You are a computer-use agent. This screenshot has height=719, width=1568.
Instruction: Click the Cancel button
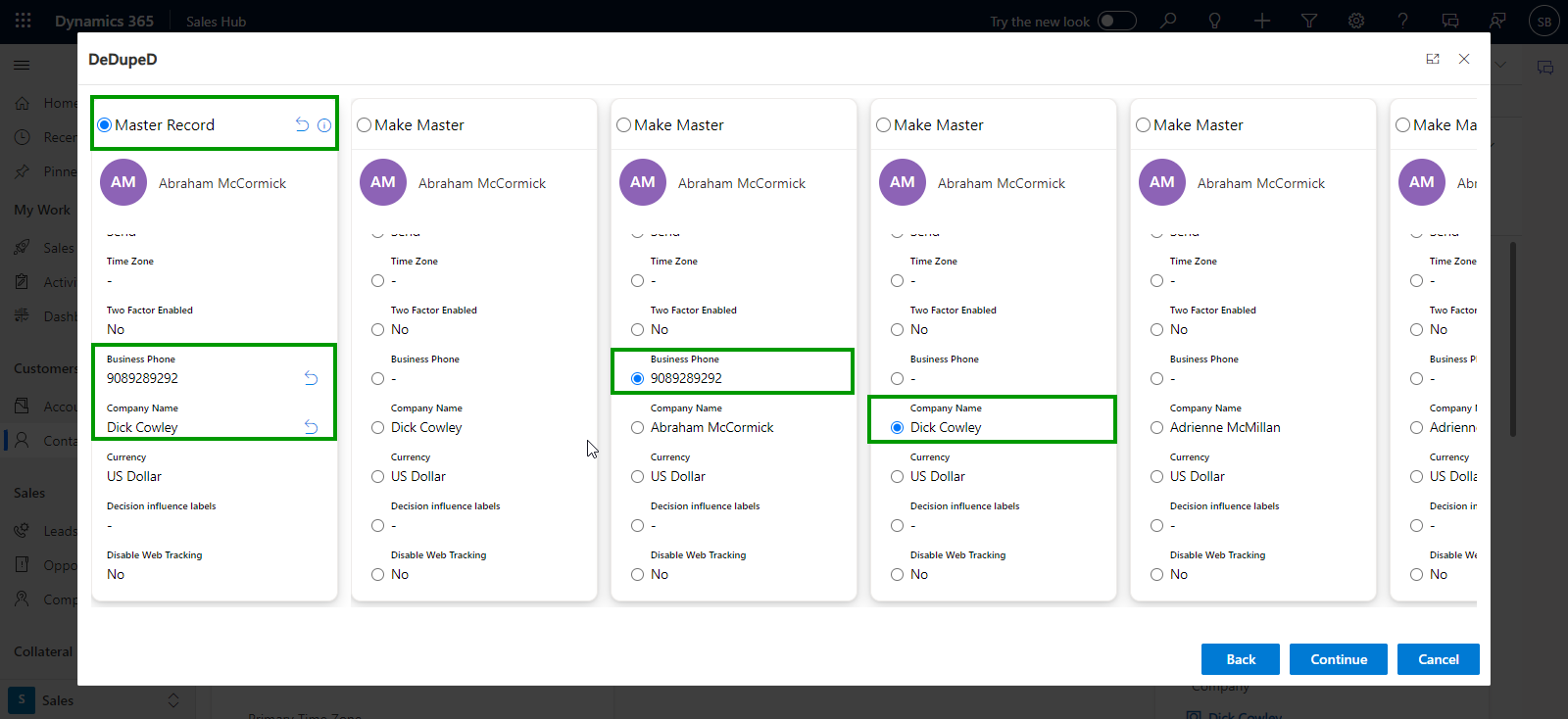(x=1438, y=659)
